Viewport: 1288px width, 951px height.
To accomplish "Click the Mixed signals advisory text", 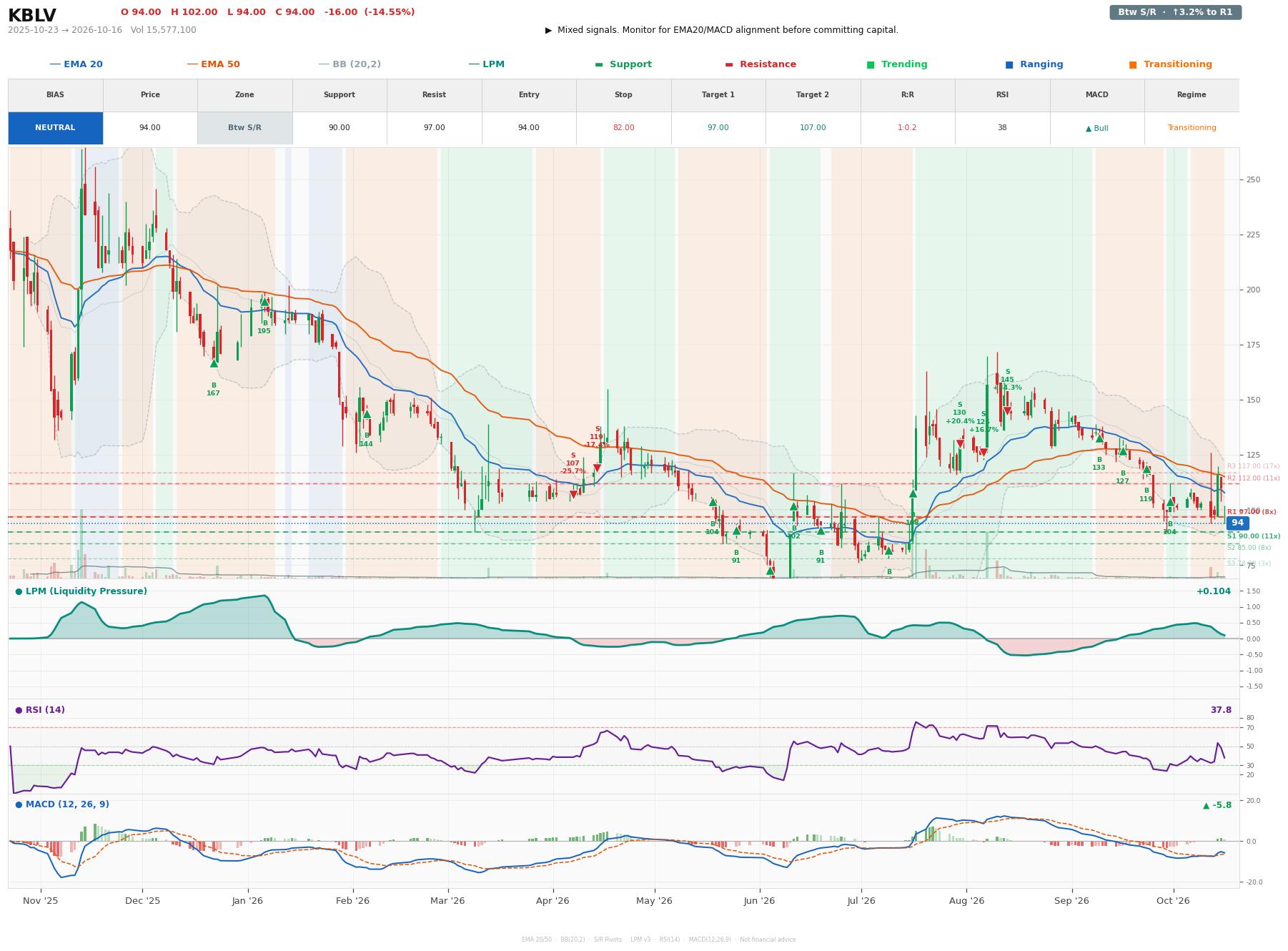I will (x=722, y=30).
